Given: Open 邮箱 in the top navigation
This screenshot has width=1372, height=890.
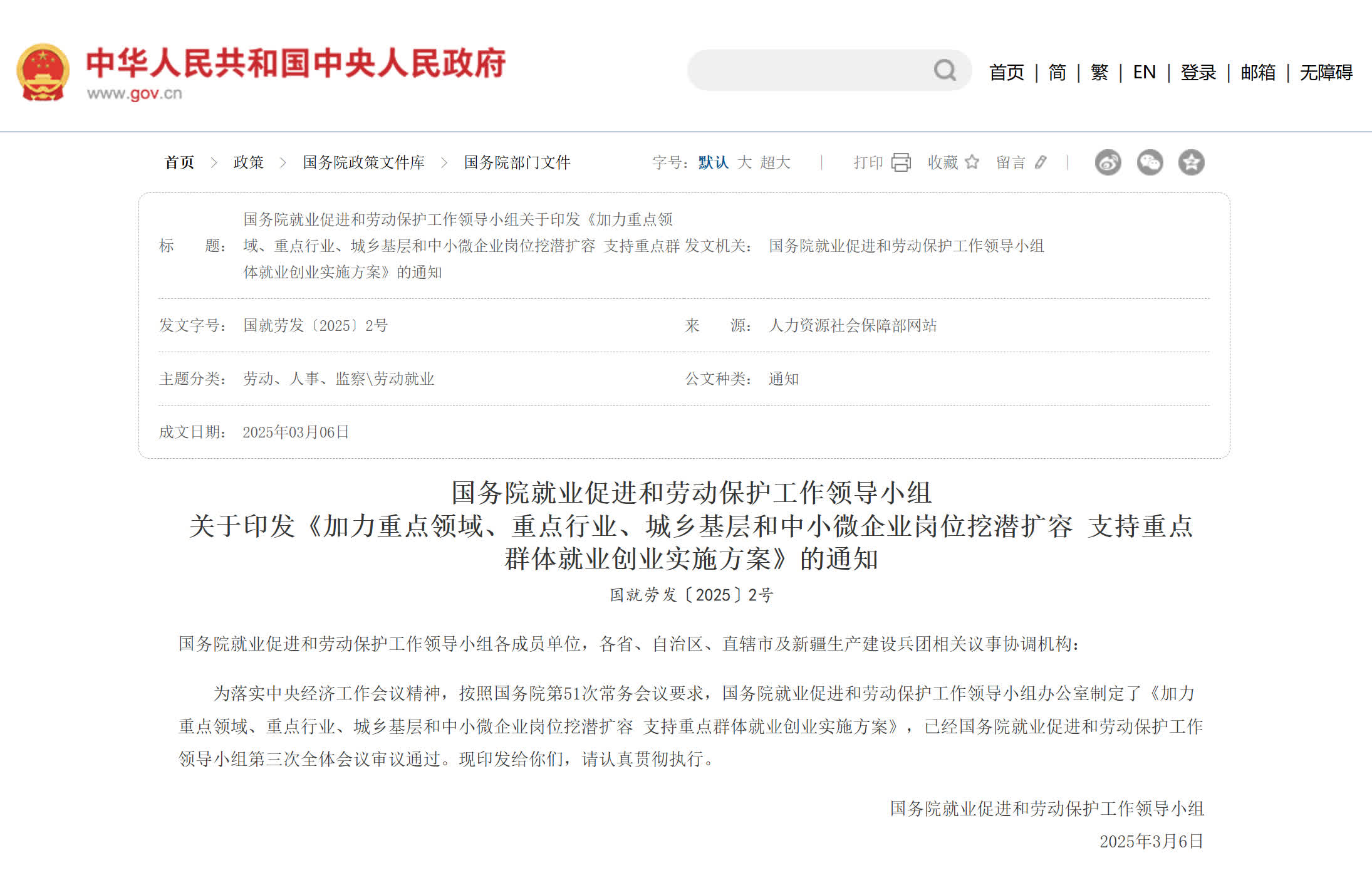Looking at the screenshot, I should (1257, 72).
